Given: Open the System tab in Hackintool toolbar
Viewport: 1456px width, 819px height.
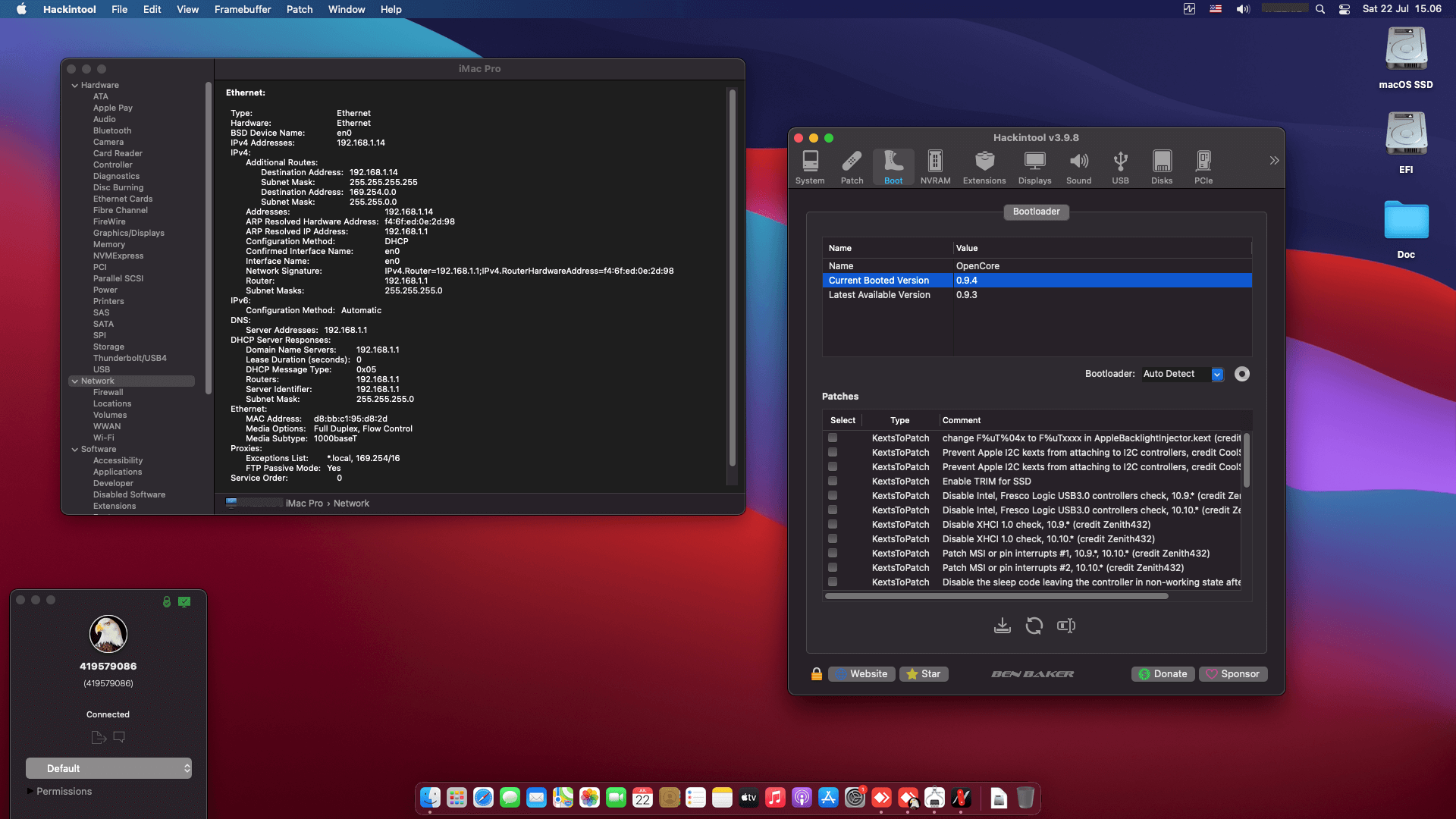Looking at the screenshot, I should tap(810, 167).
